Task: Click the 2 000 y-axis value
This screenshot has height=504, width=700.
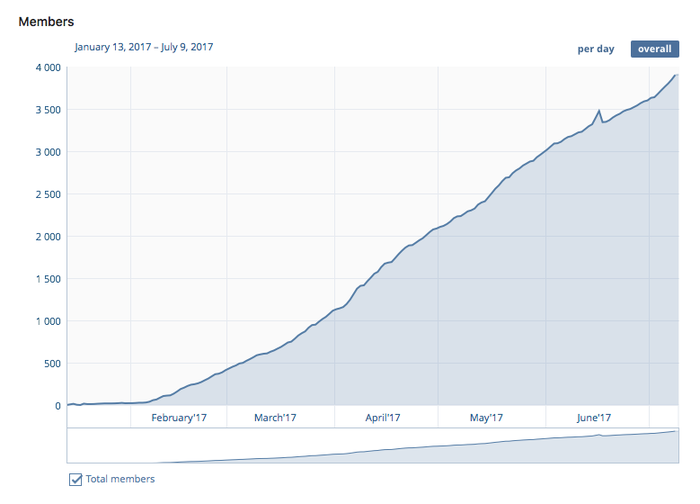Action: coord(48,237)
